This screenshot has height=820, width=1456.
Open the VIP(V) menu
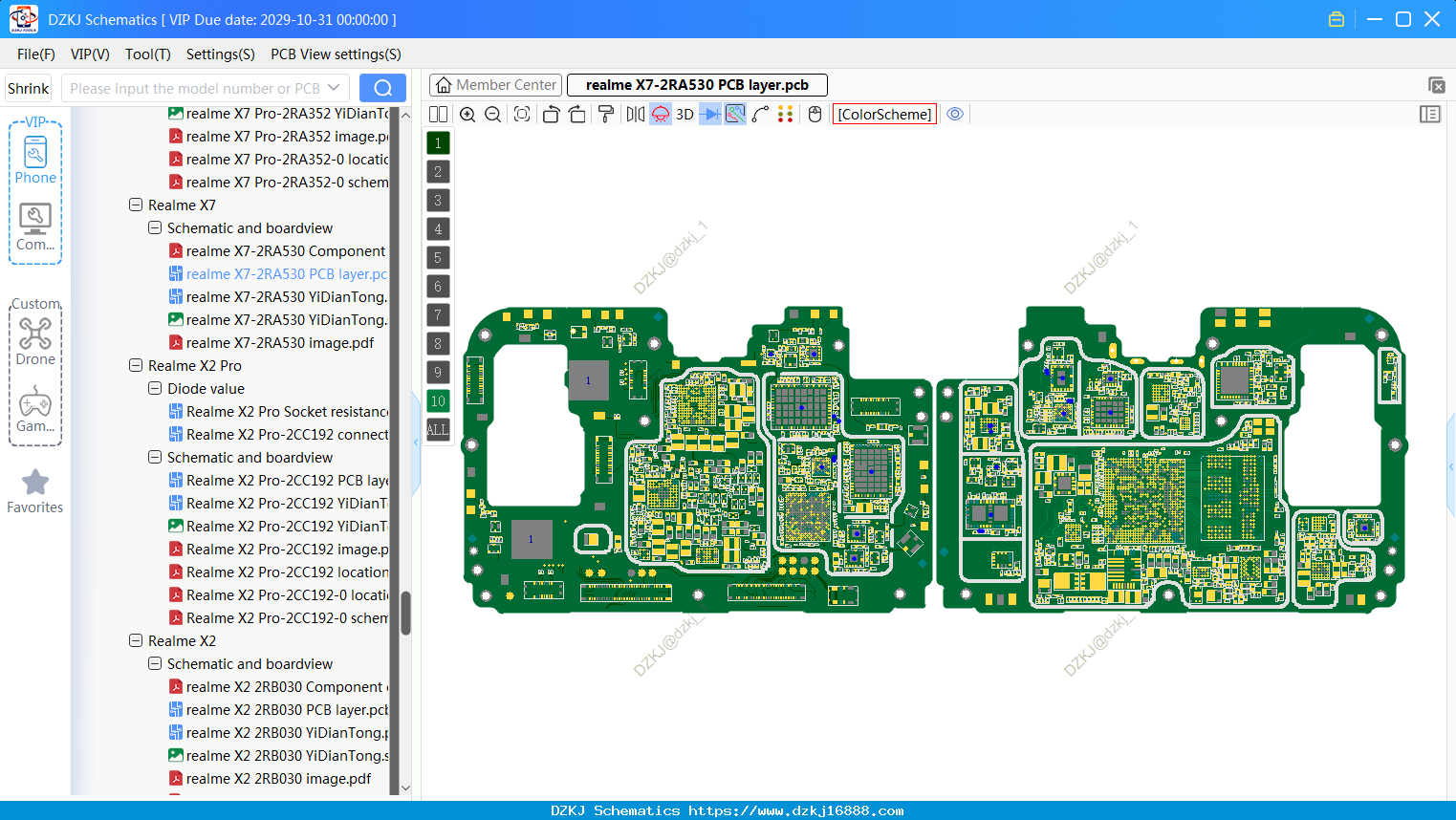(90, 54)
